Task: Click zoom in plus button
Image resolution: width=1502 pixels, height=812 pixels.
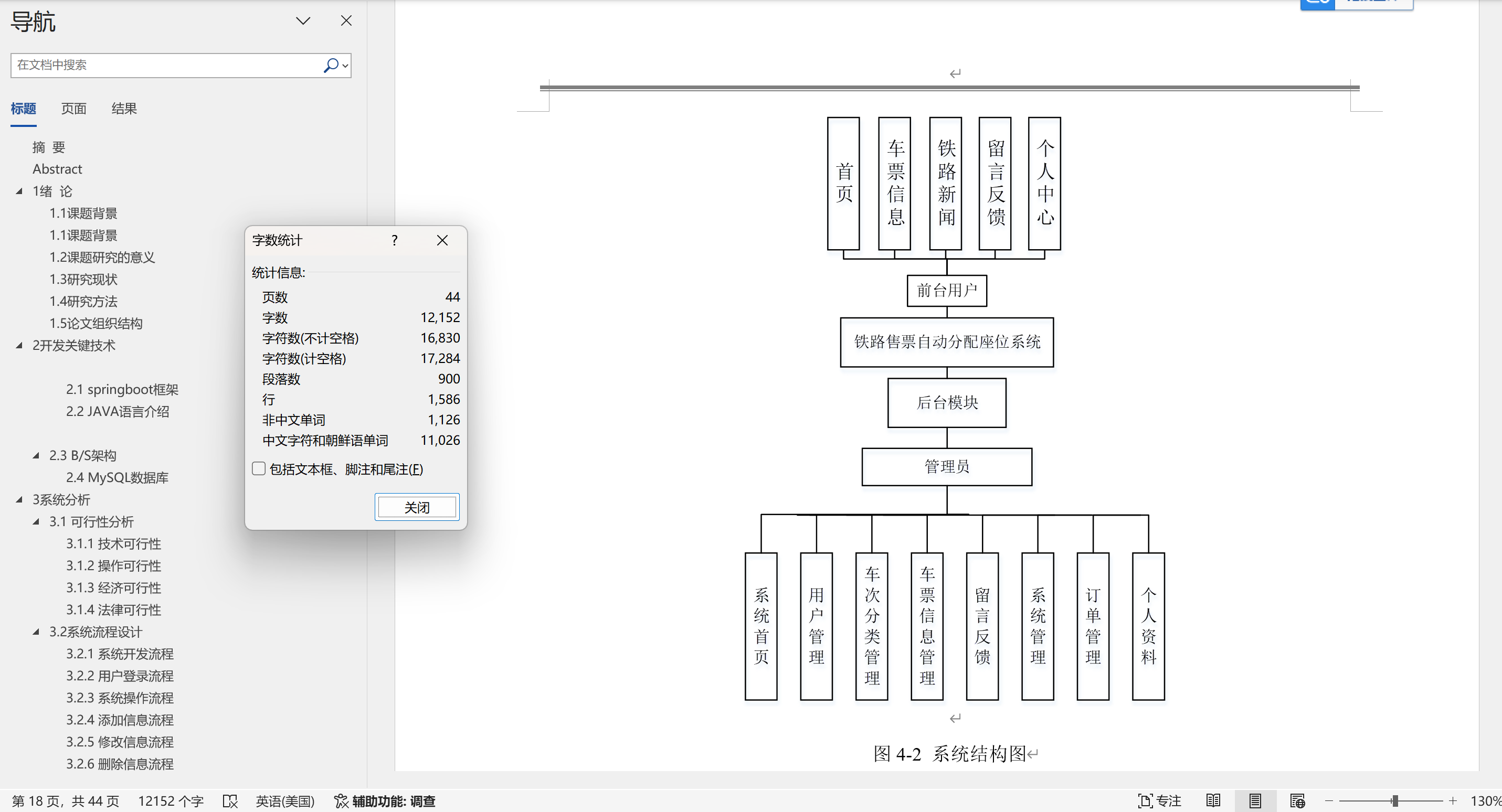Action: coord(1453,802)
